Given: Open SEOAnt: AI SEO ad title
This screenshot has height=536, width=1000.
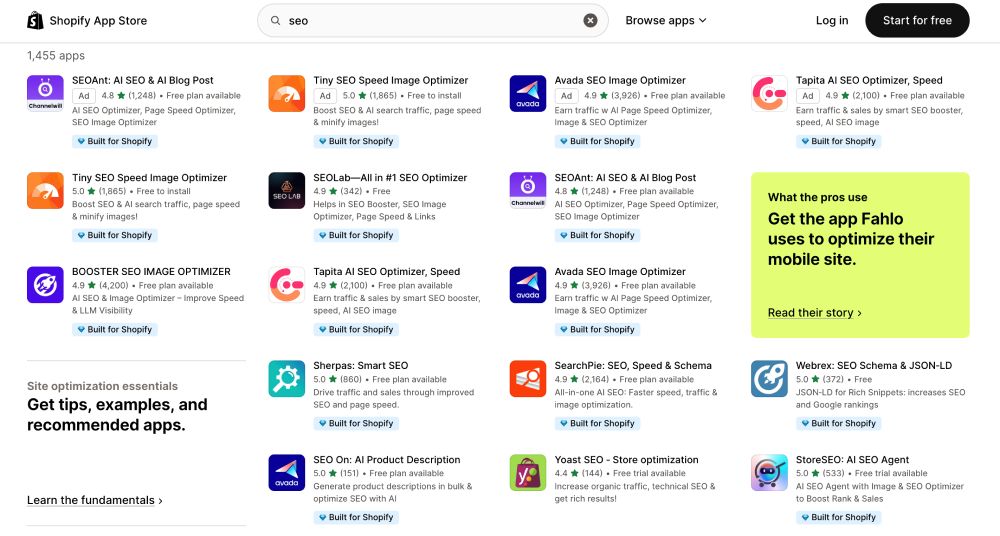Looking at the screenshot, I should tap(143, 80).
